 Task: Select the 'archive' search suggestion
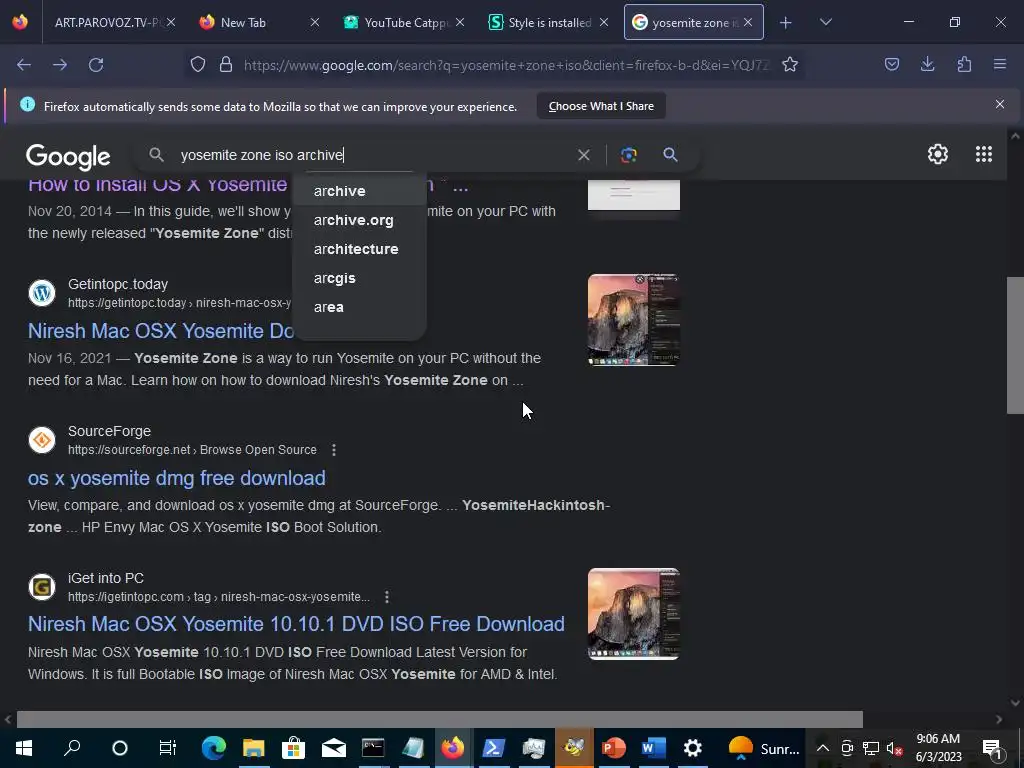(x=359, y=191)
